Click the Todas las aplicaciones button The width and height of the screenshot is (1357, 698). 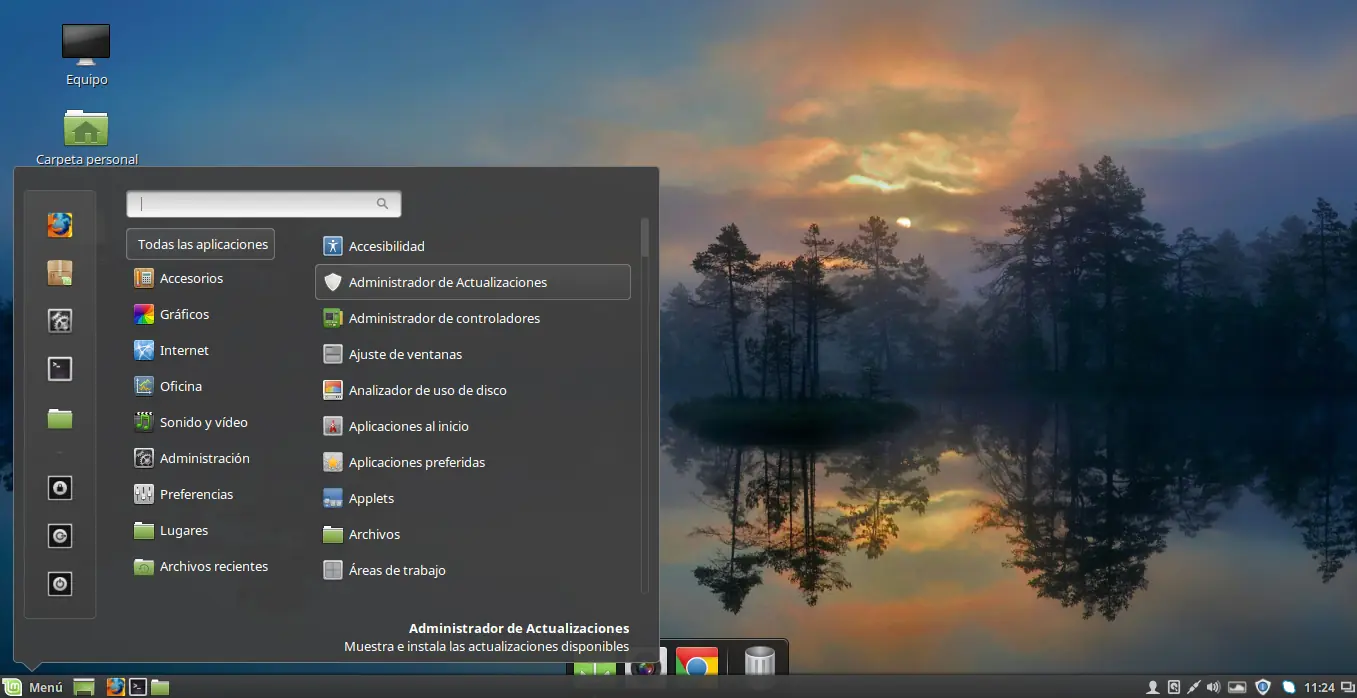[x=202, y=244]
